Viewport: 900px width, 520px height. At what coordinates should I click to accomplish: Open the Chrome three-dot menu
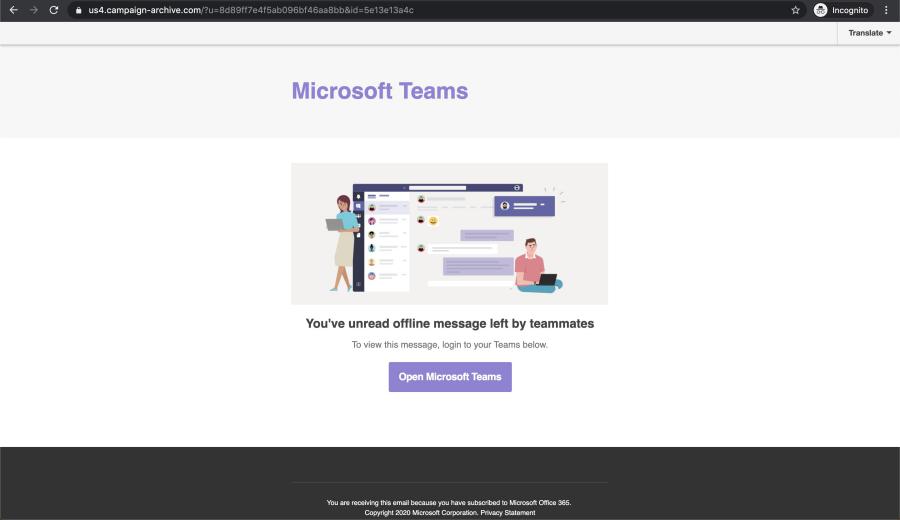tap(886, 10)
